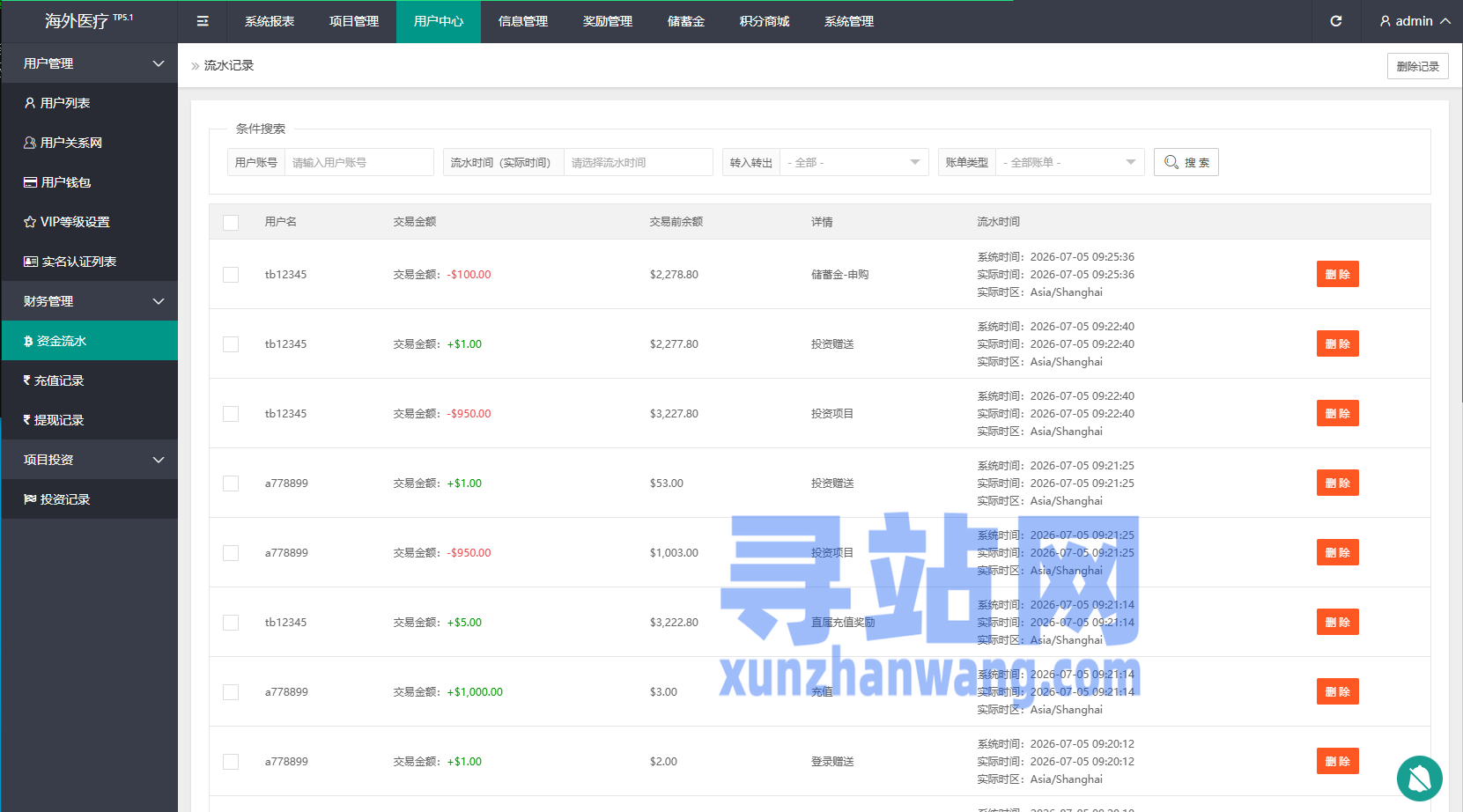Check the a778899 row with balance $53.00

coord(231,484)
